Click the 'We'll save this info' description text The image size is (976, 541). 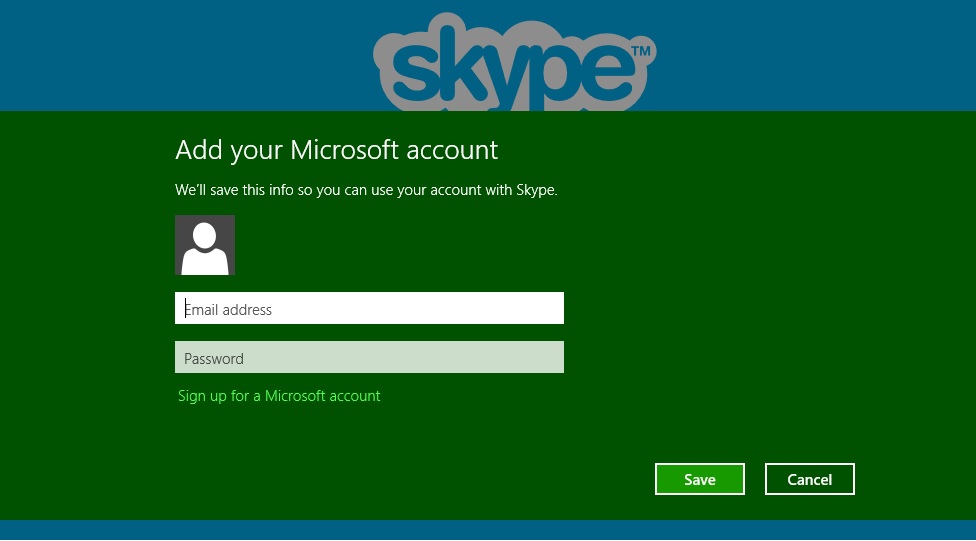366,190
